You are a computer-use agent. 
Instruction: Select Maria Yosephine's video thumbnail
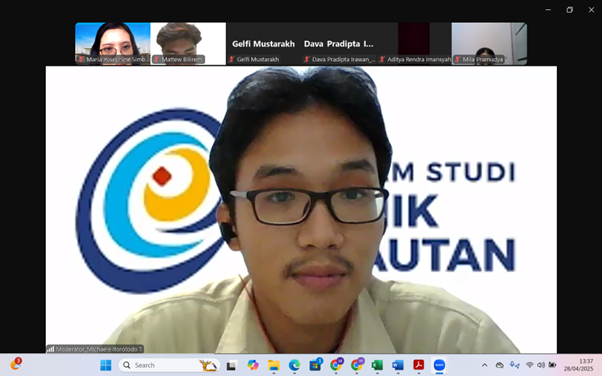click(x=113, y=43)
